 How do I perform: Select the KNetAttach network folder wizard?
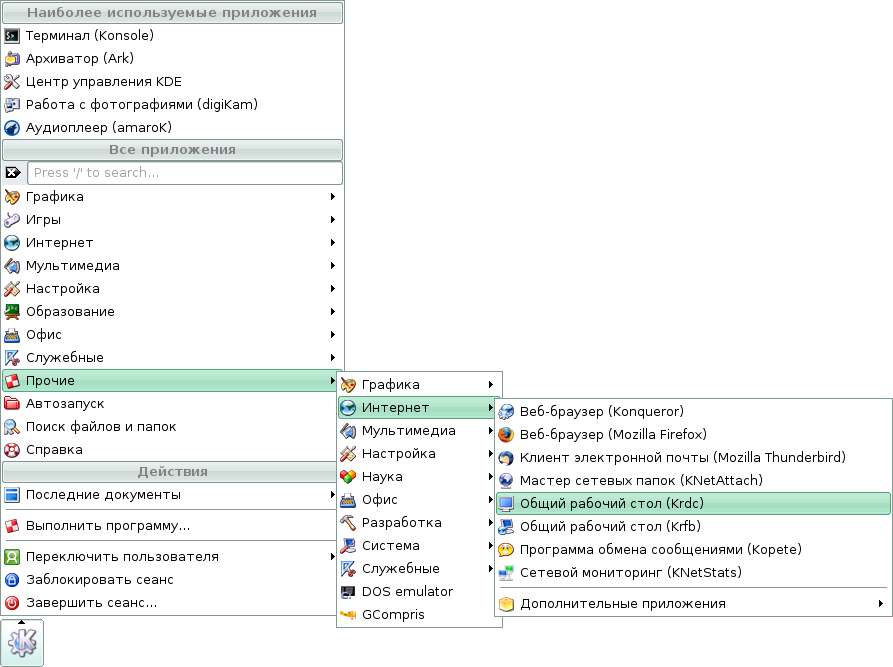click(x=635, y=480)
